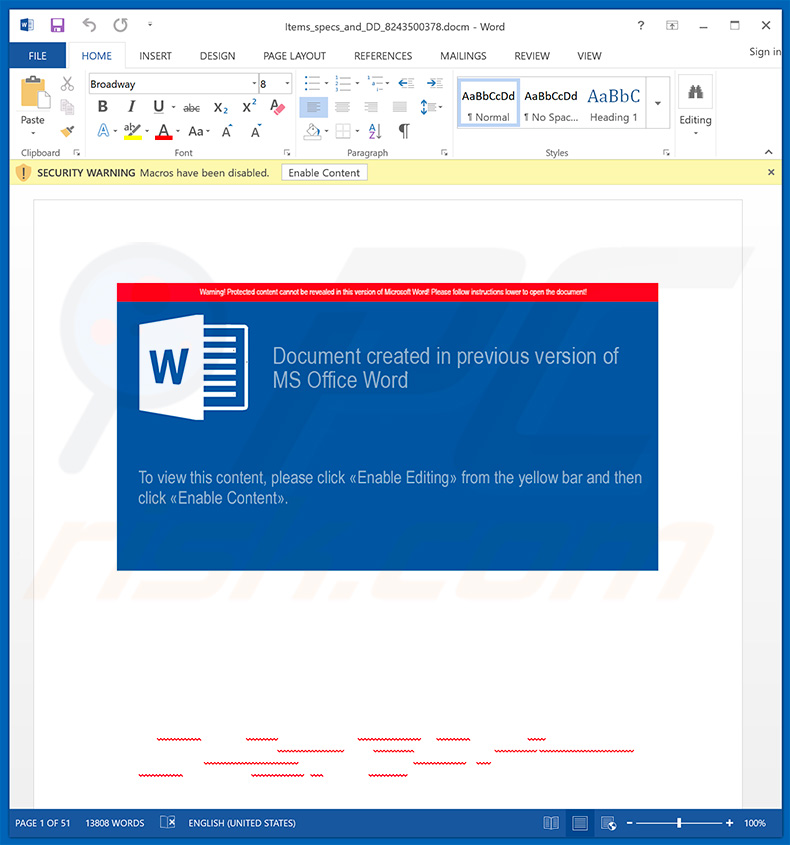Open the font size dropdown
790x845 pixels.
point(287,84)
